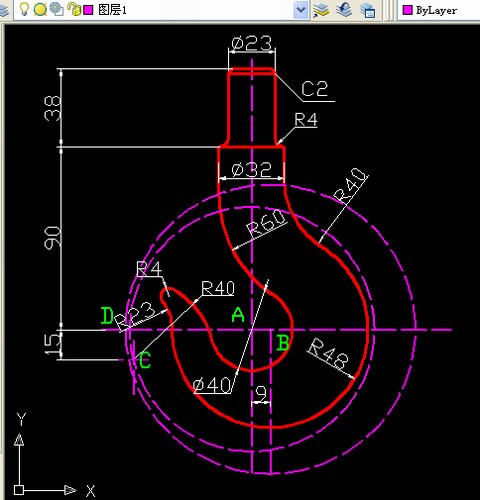480x500 pixels.
Task: Select the ø32 dimension text
Action: coord(251,170)
